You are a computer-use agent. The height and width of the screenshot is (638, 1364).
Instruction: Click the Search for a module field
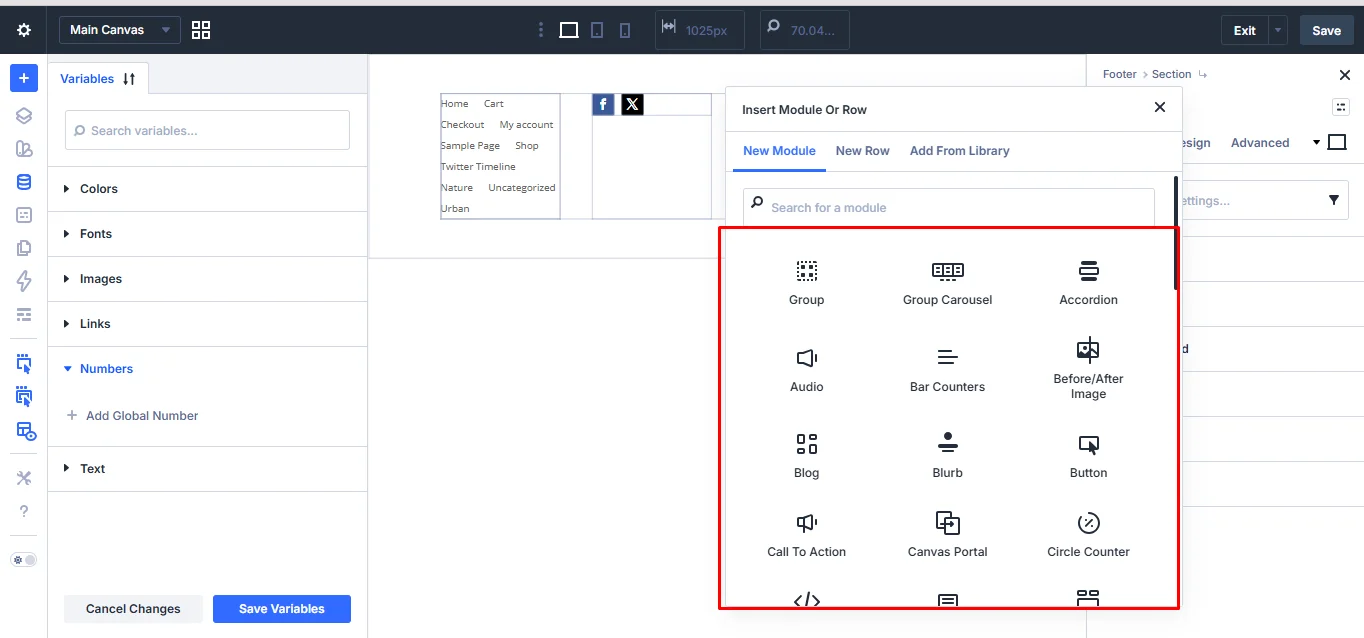point(948,207)
